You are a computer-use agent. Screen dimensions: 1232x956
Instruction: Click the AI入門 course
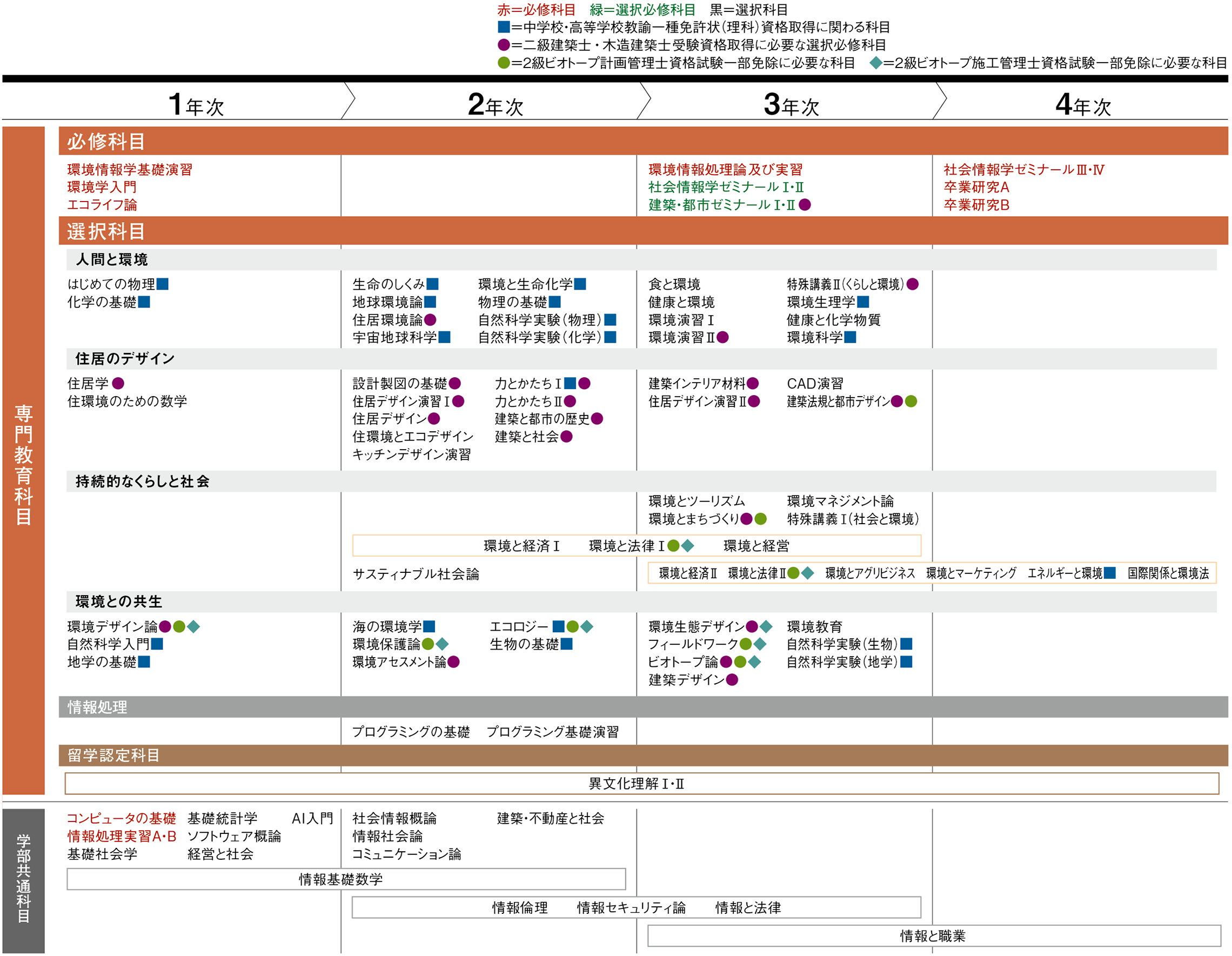pyautogui.click(x=312, y=818)
